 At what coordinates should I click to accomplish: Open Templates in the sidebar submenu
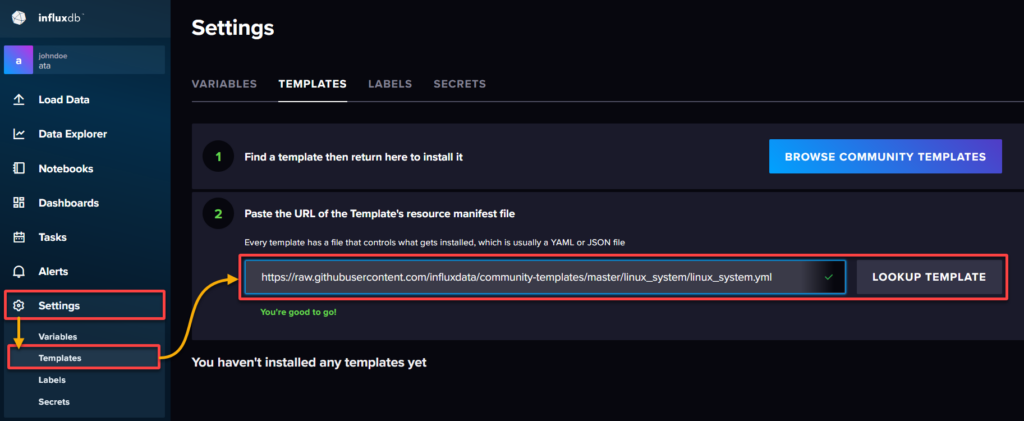[60, 357]
